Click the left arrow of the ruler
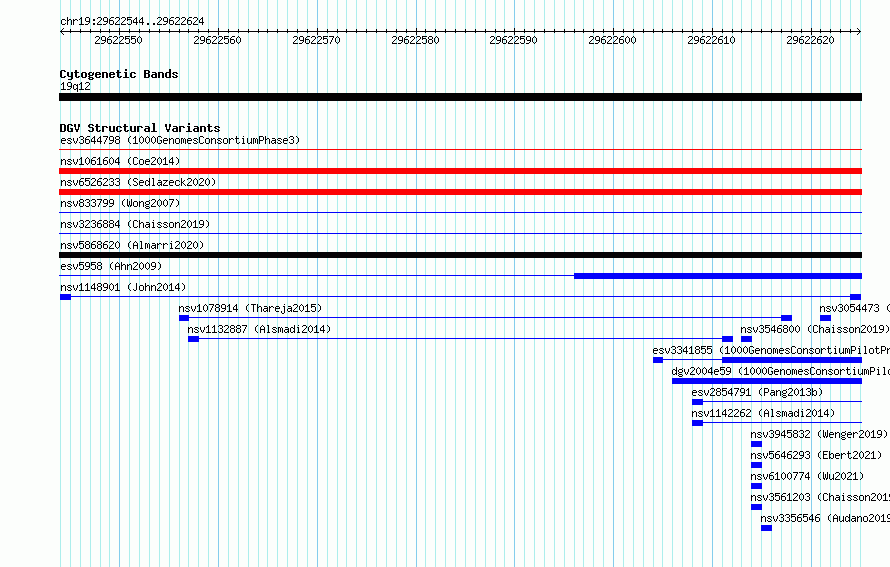Image resolution: width=890 pixels, height=567 pixels. tap(62, 31)
